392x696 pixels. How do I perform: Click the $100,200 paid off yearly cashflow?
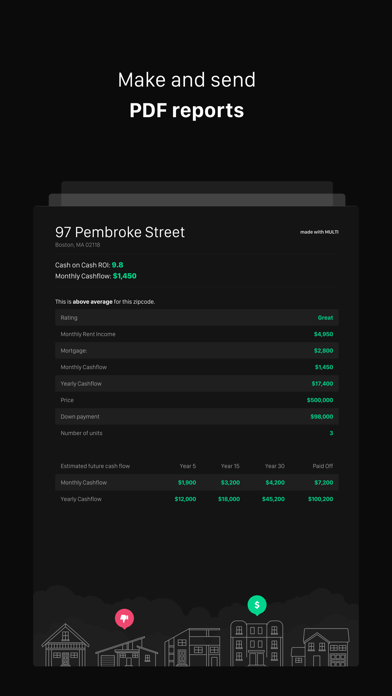click(x=321, y=499)
